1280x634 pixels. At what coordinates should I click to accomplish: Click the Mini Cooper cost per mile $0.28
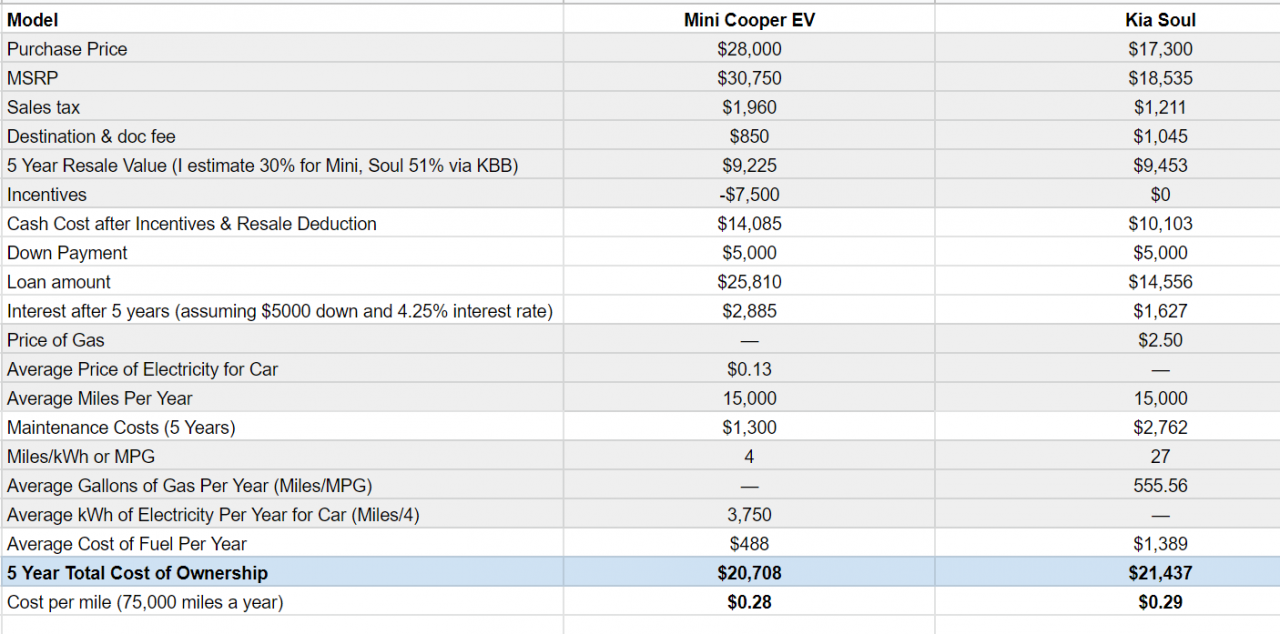[x=749, y=602]
